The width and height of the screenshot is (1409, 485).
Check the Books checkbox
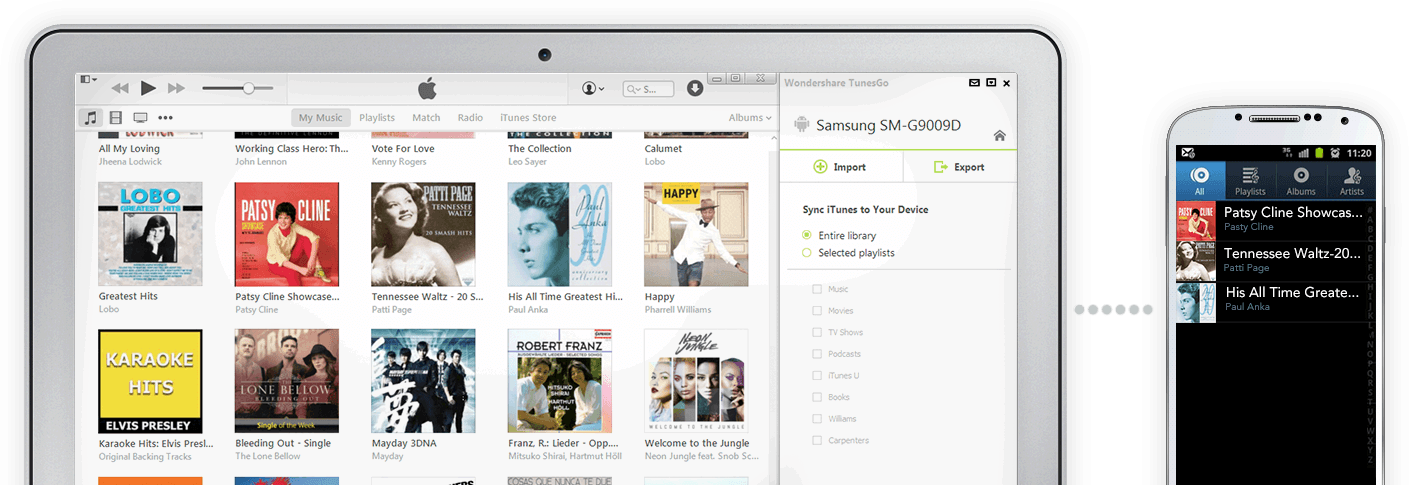[x=817, y=397]
